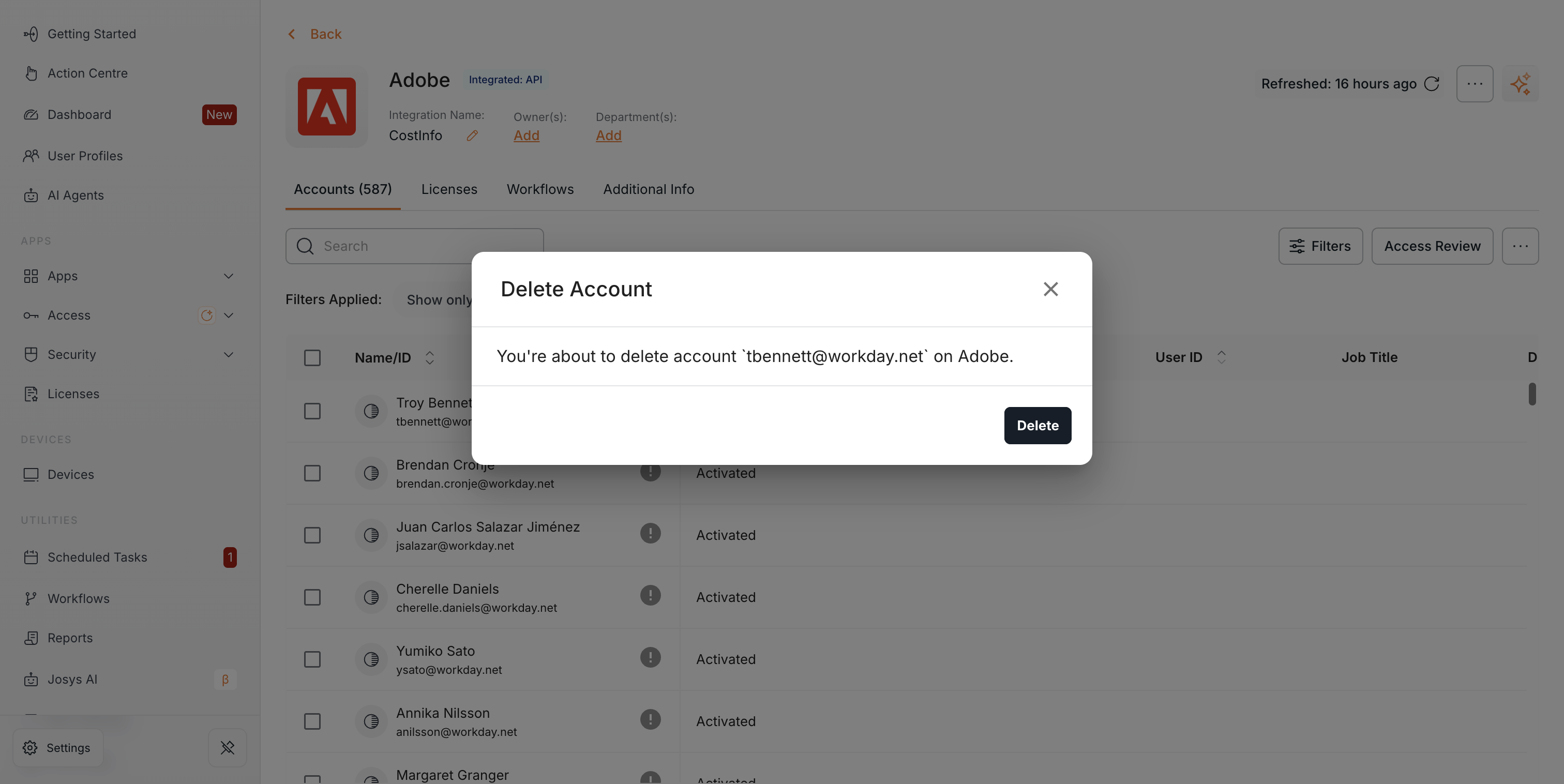
Task: Add a Department via Add link
Action: pos(608,135)
